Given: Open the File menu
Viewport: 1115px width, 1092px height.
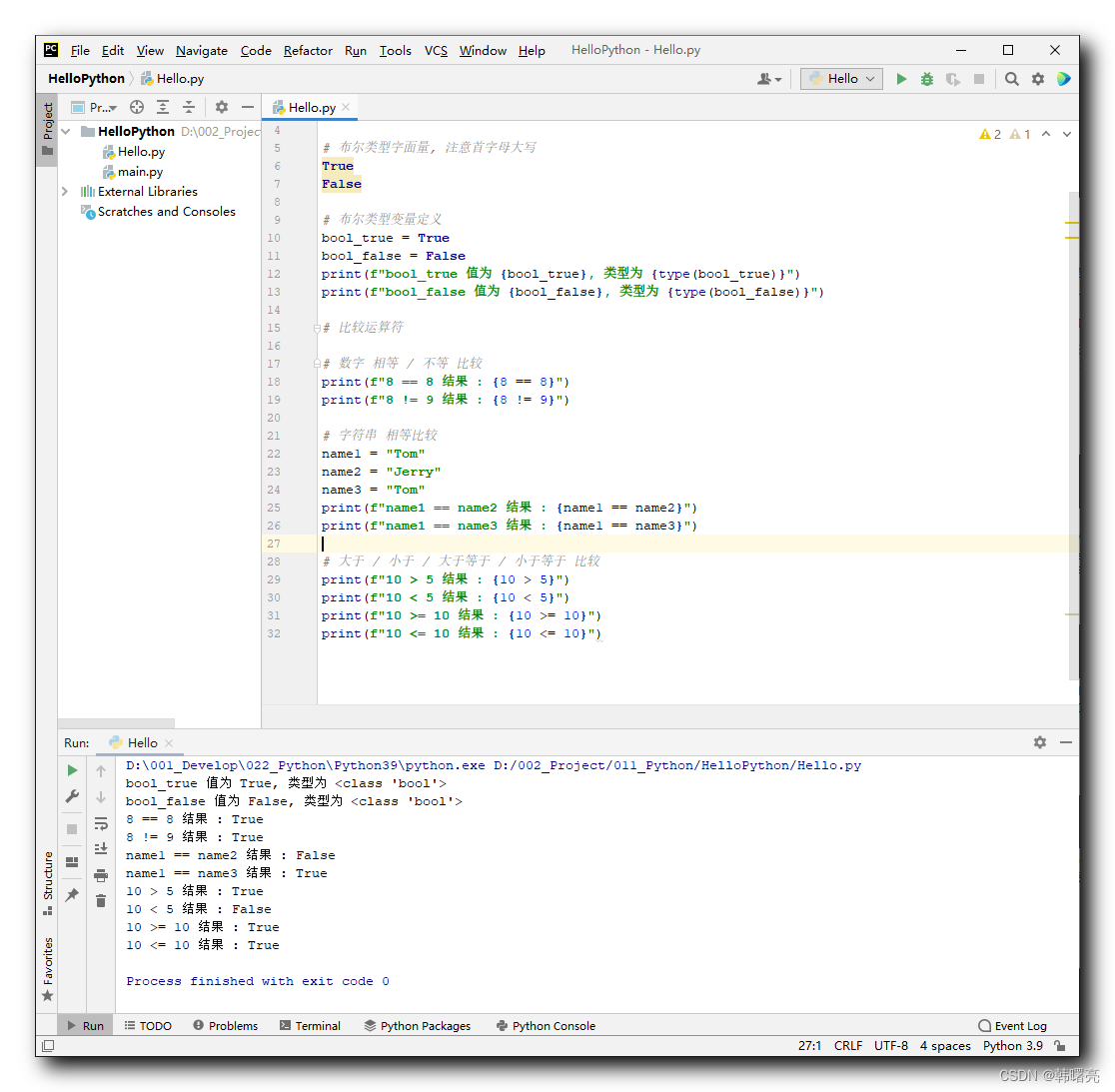Looking at the screenshot, I should tap(80, 51).
